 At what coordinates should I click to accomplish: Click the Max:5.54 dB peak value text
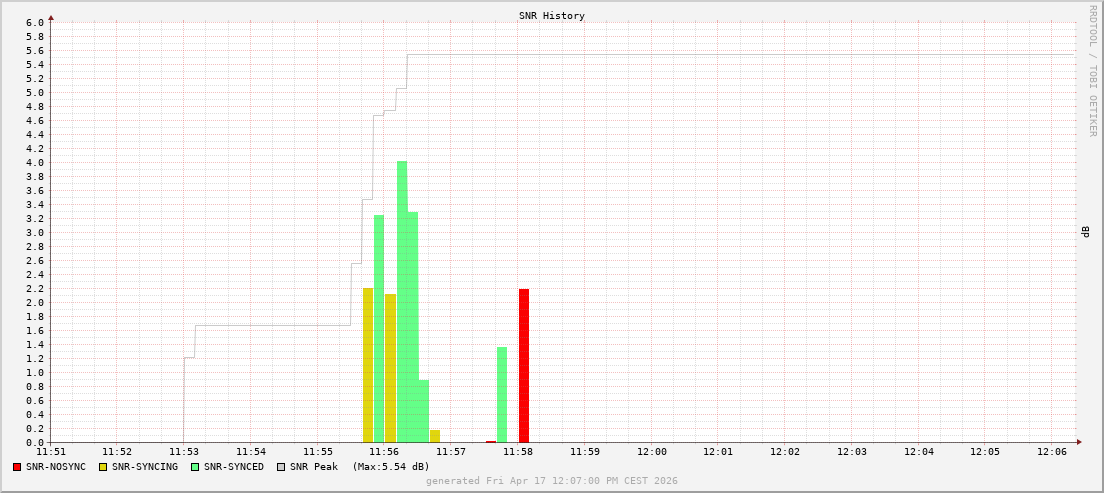pos(390,467)
